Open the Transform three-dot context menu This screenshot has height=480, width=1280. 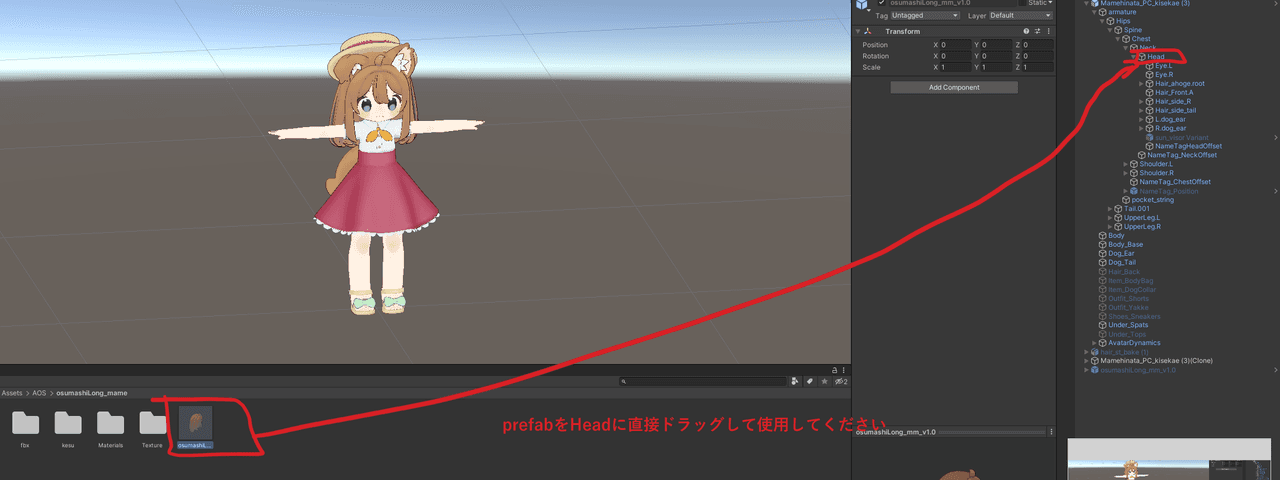pyautogui.click(x=1050, y=31)
